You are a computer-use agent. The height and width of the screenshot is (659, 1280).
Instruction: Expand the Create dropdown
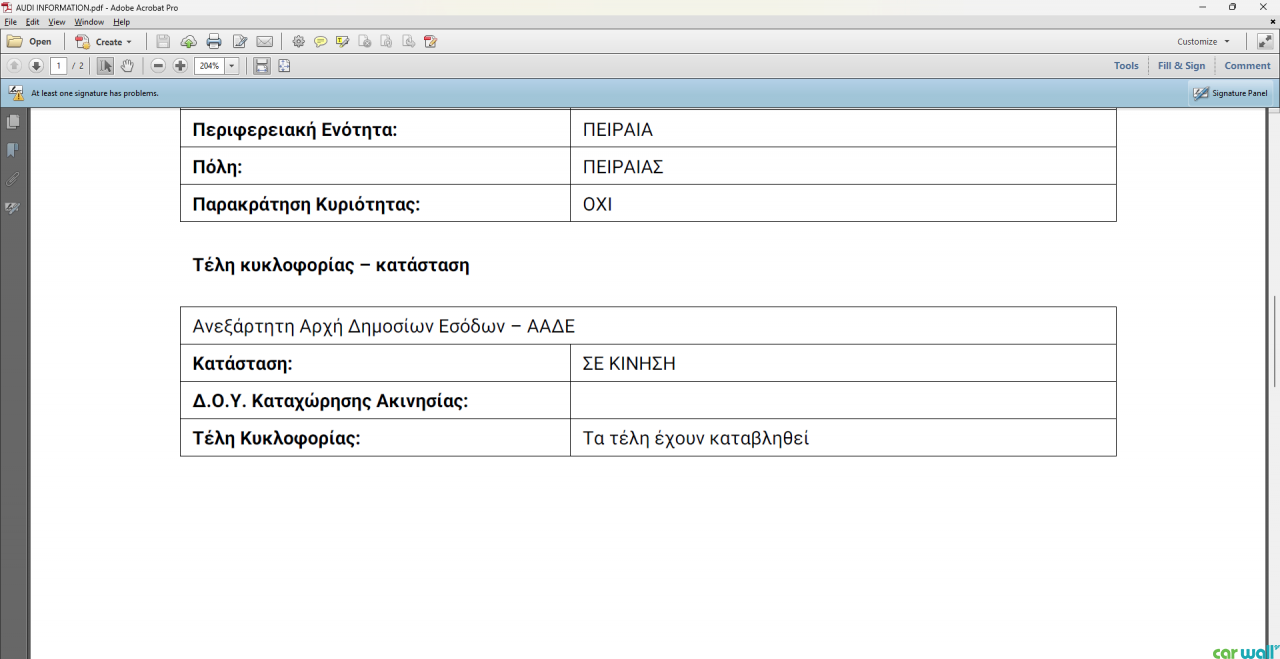click(x=103, y=42)
